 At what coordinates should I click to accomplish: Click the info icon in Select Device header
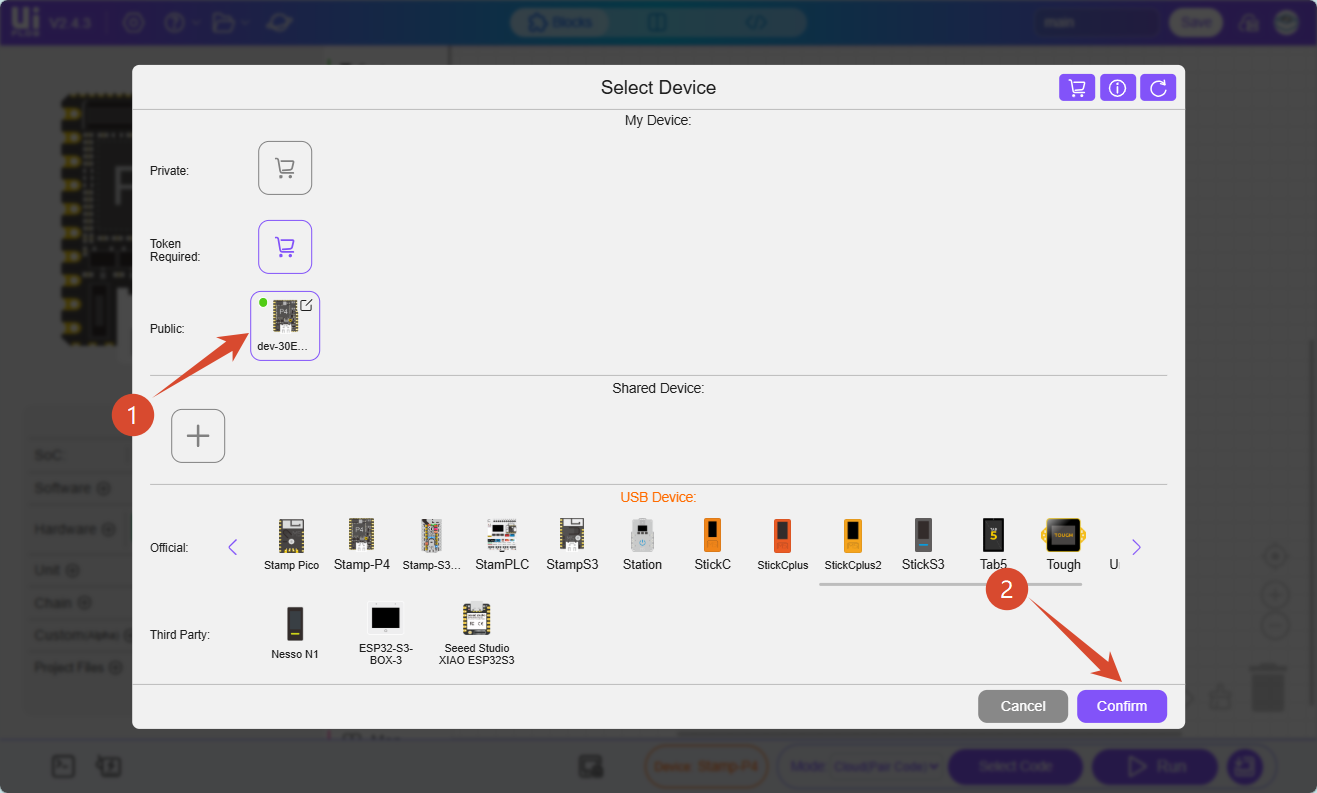point(1117,88)
